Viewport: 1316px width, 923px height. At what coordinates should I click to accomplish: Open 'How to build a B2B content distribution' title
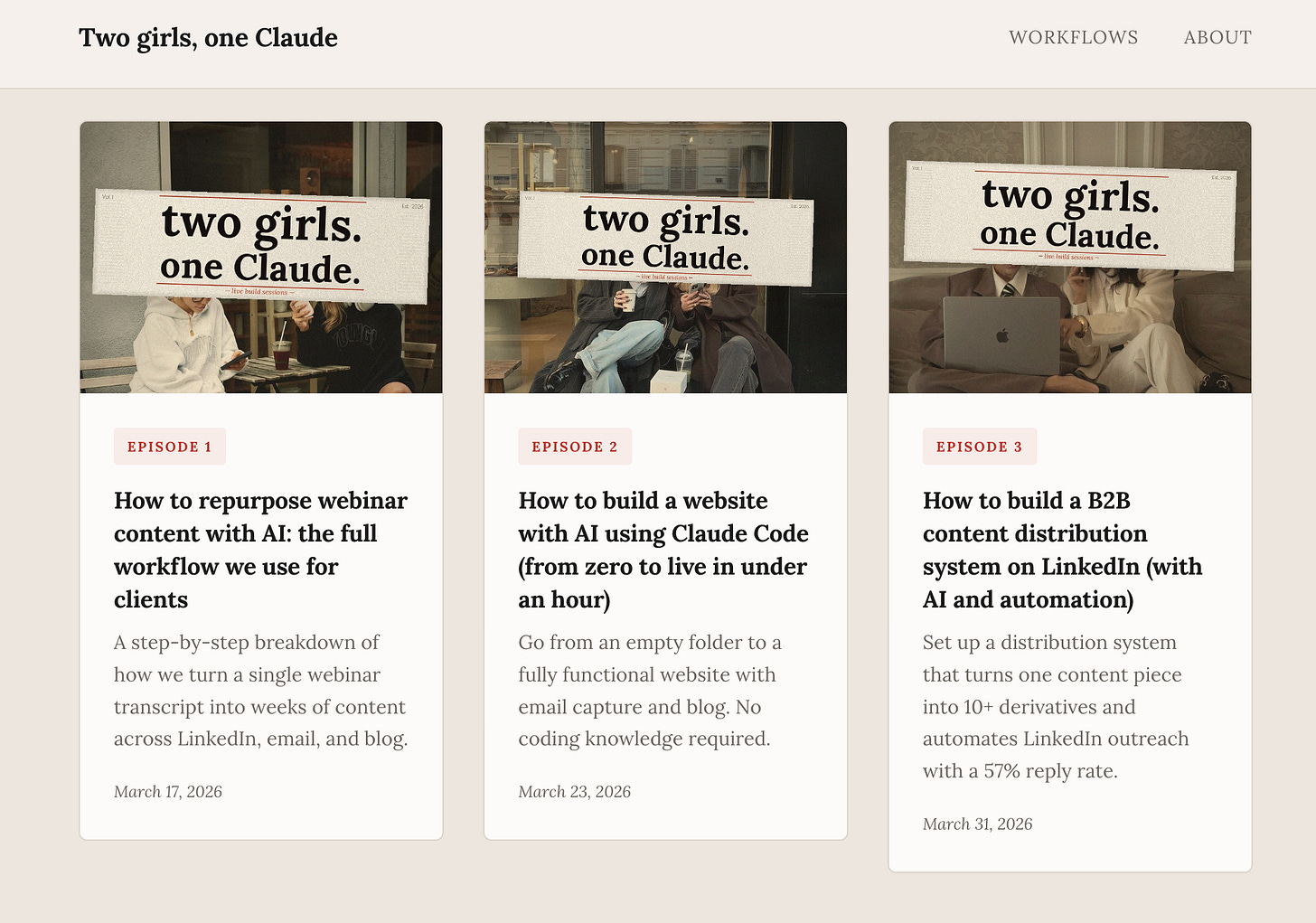point(1063,550)
